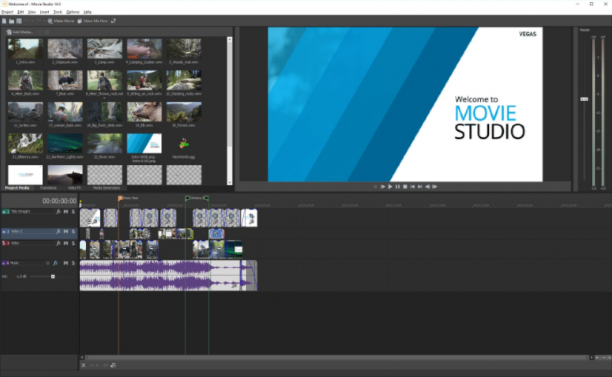
Task: Click the Master volume fader handle
Action: pos(584,99)
